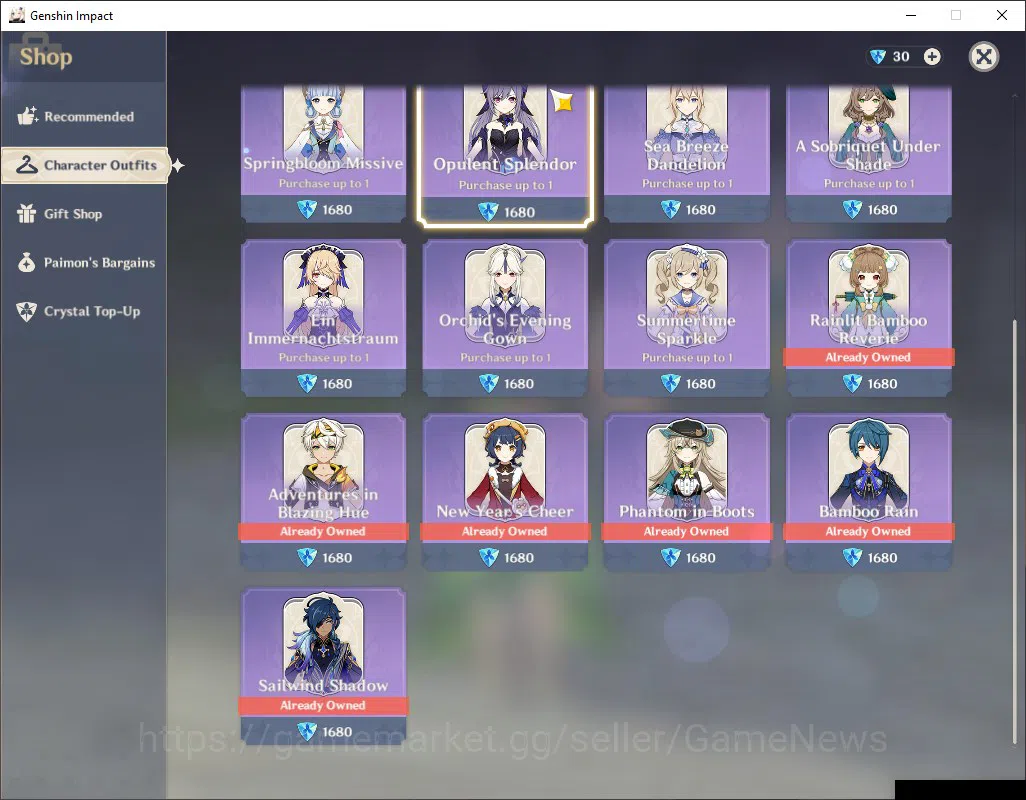Click the thumbs-up Recommended icon

point(27,116)
